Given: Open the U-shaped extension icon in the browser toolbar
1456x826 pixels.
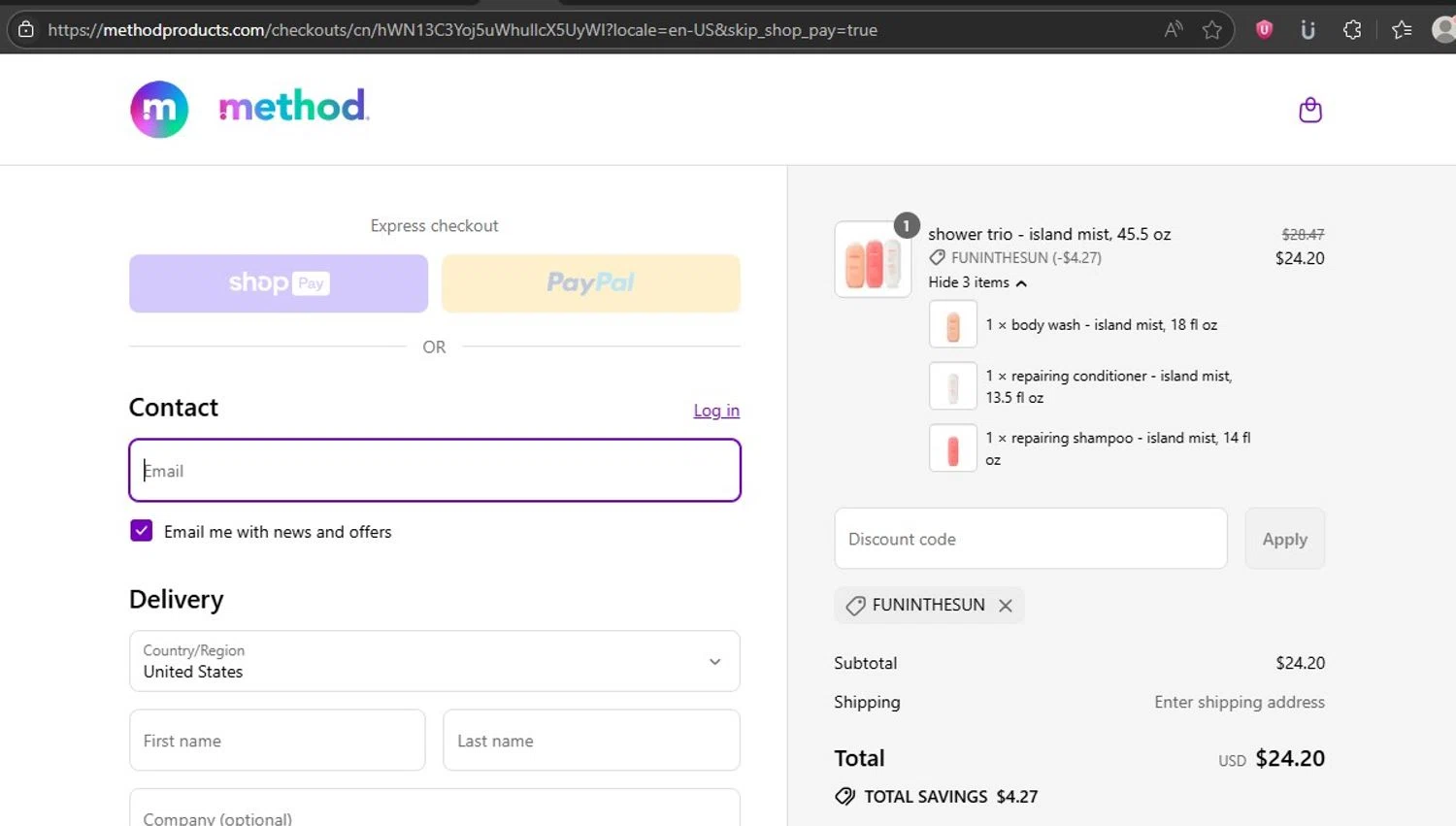Looking at the screenshot, I should tap(1307, 30).
